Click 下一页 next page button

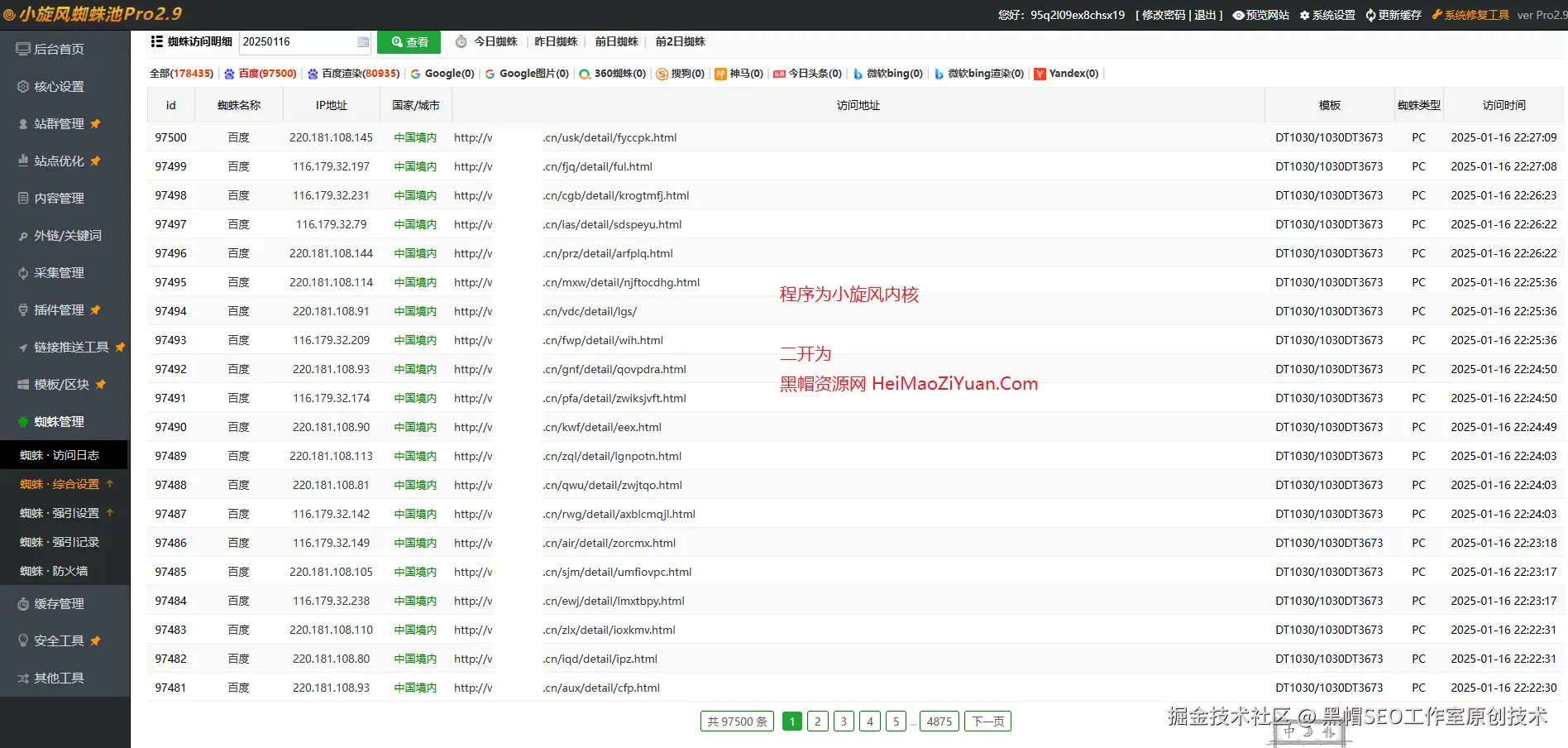coord(988,722)
